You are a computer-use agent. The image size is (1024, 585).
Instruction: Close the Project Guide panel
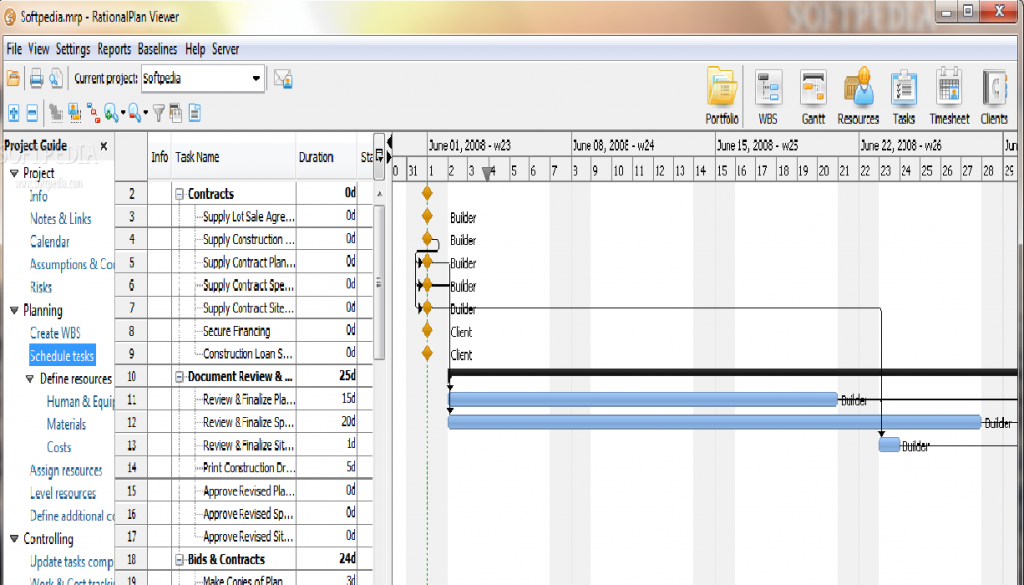[x=103, y=144]
